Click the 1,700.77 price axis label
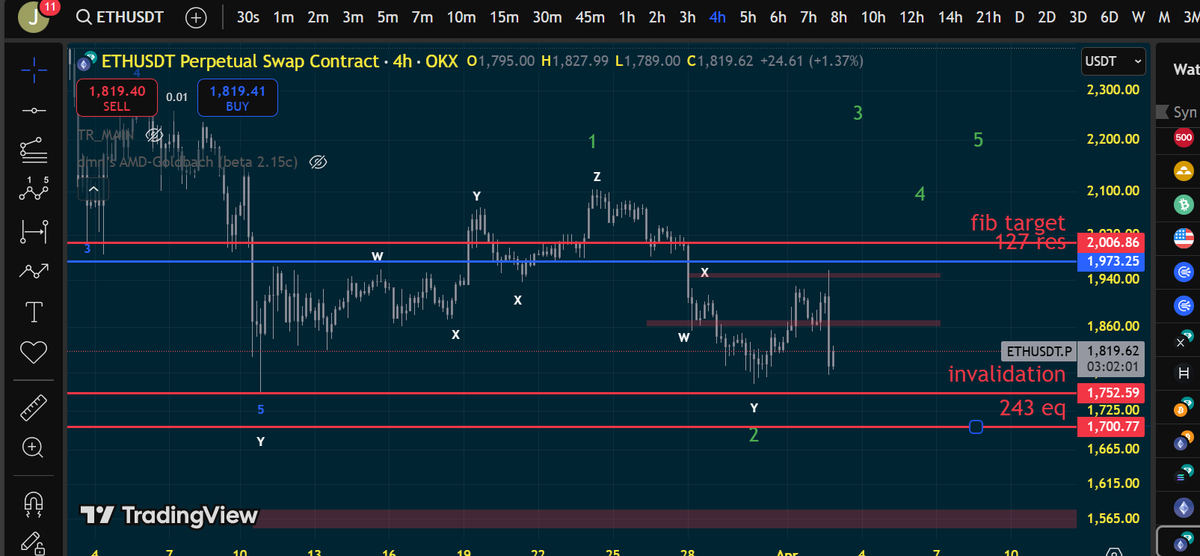1200x556 pixels. coord(1110,427)
